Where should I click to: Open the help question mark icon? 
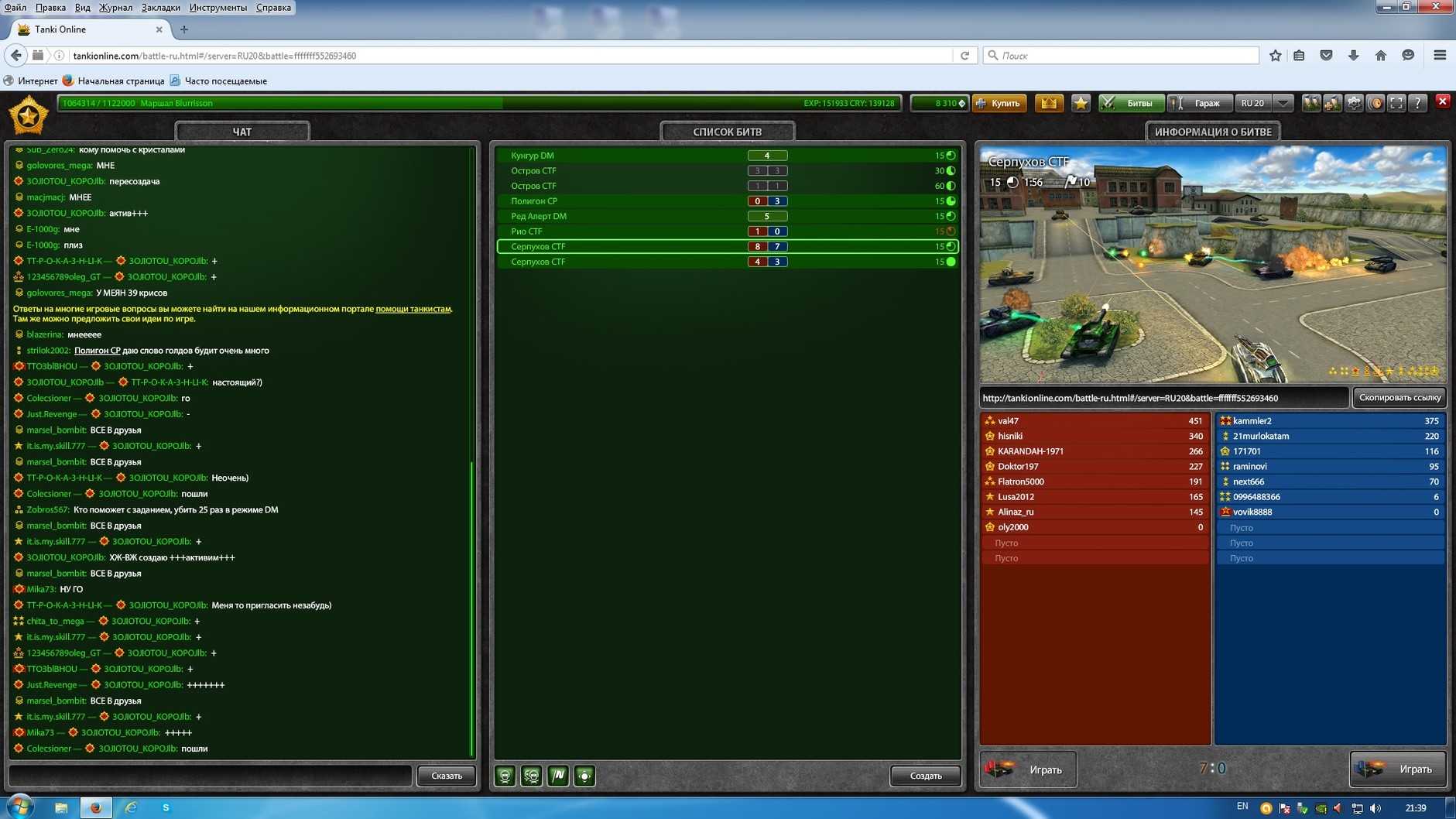(x=1417, y=103)
